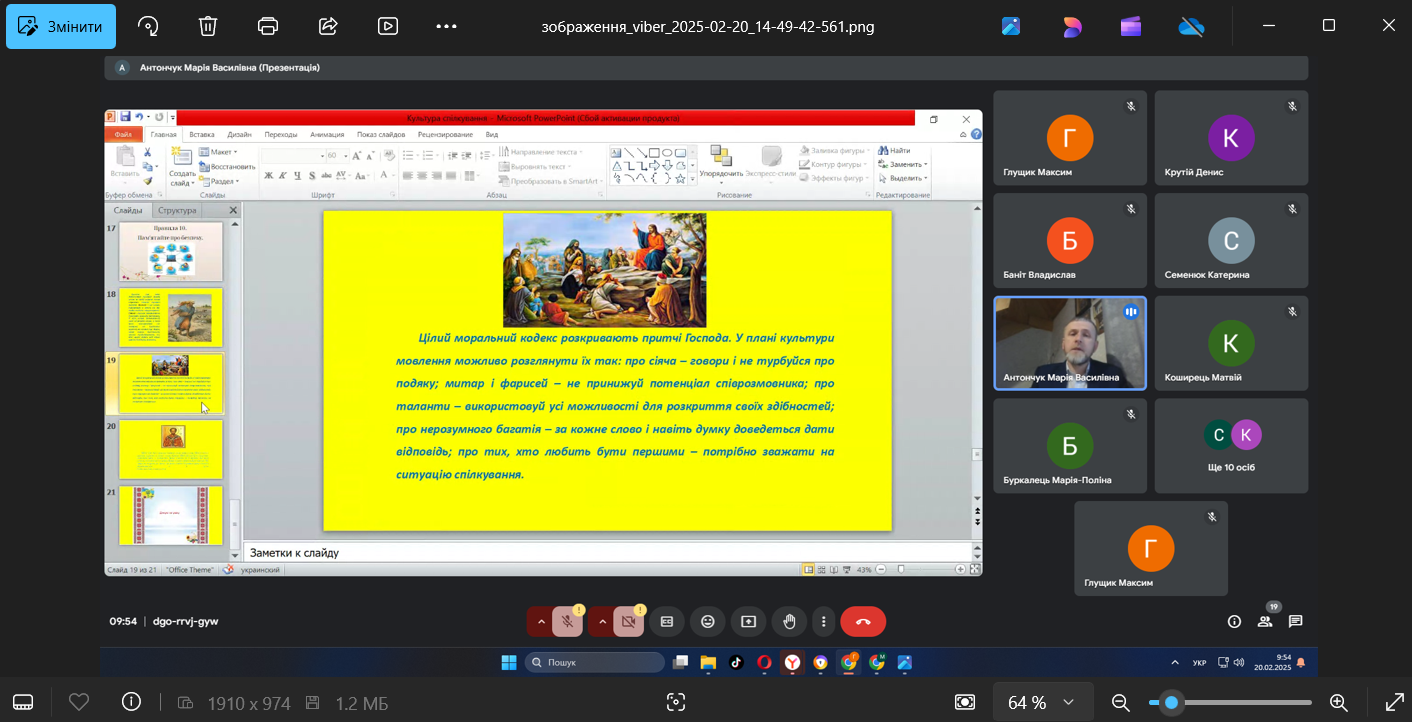This screenshot has height=722, width=1412.
Task: Open the Meet chat panel icon
Action: point(1295,621)
